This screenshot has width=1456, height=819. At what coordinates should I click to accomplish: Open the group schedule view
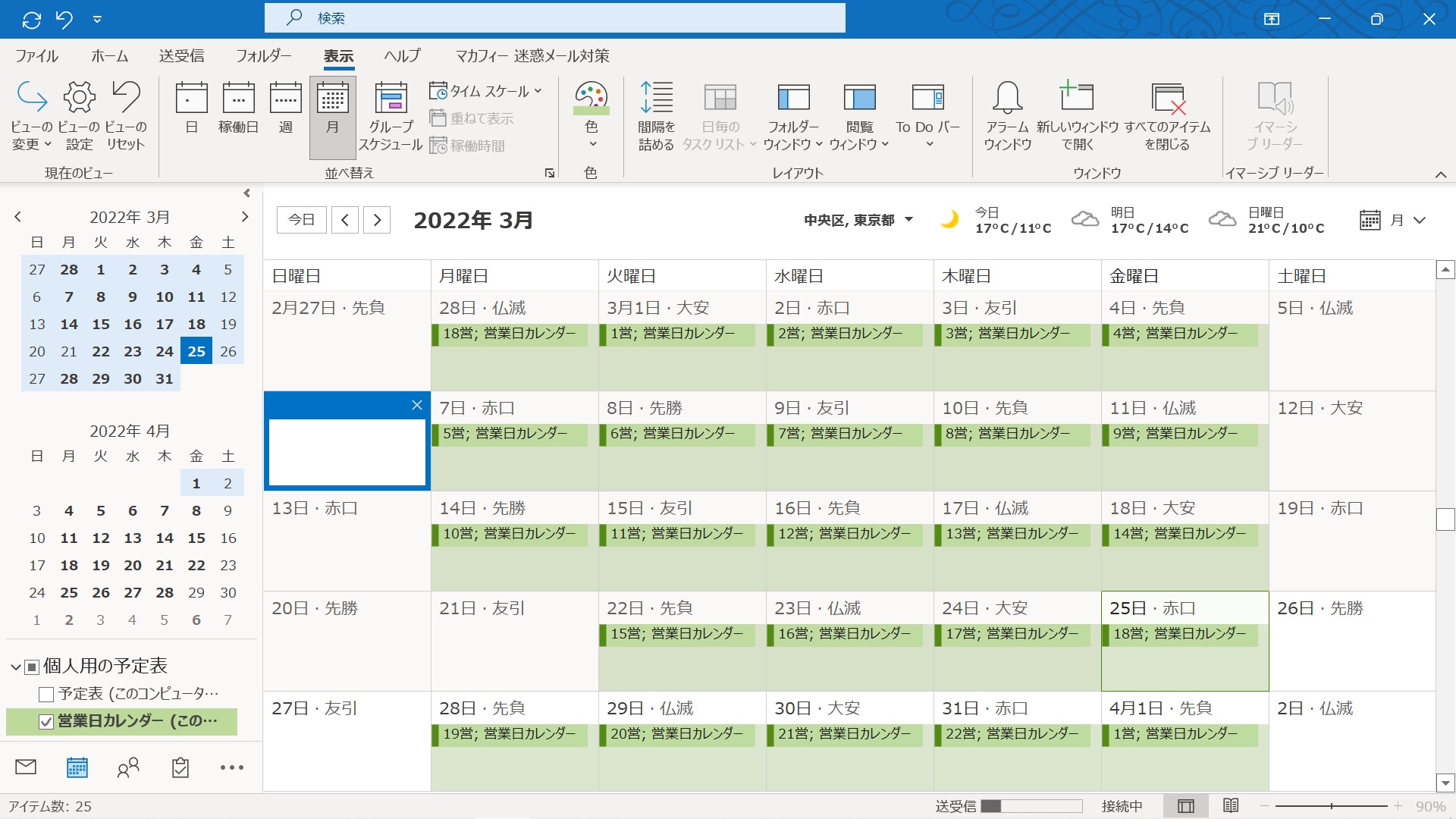click(x=391, y=114)
